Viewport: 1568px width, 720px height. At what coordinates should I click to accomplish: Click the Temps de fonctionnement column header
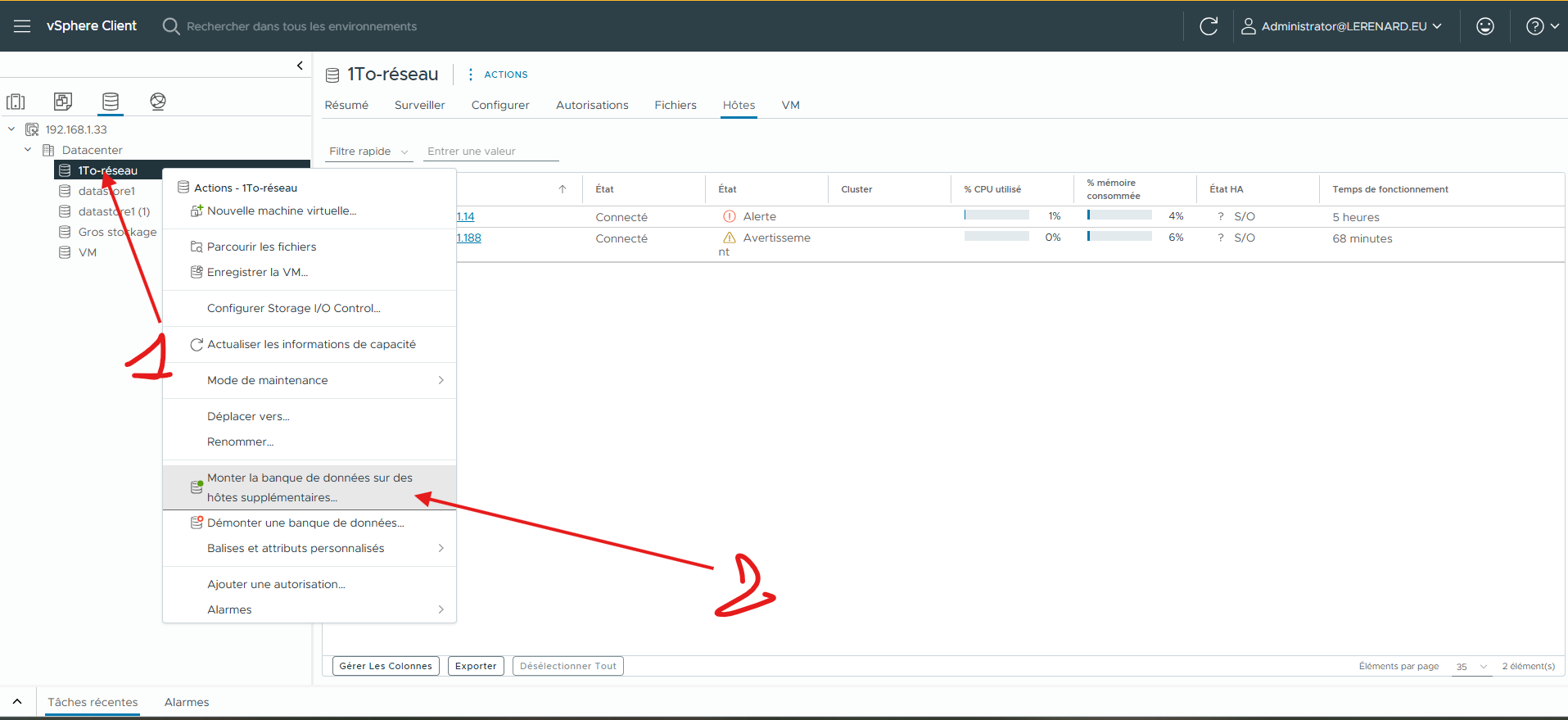1390,189
